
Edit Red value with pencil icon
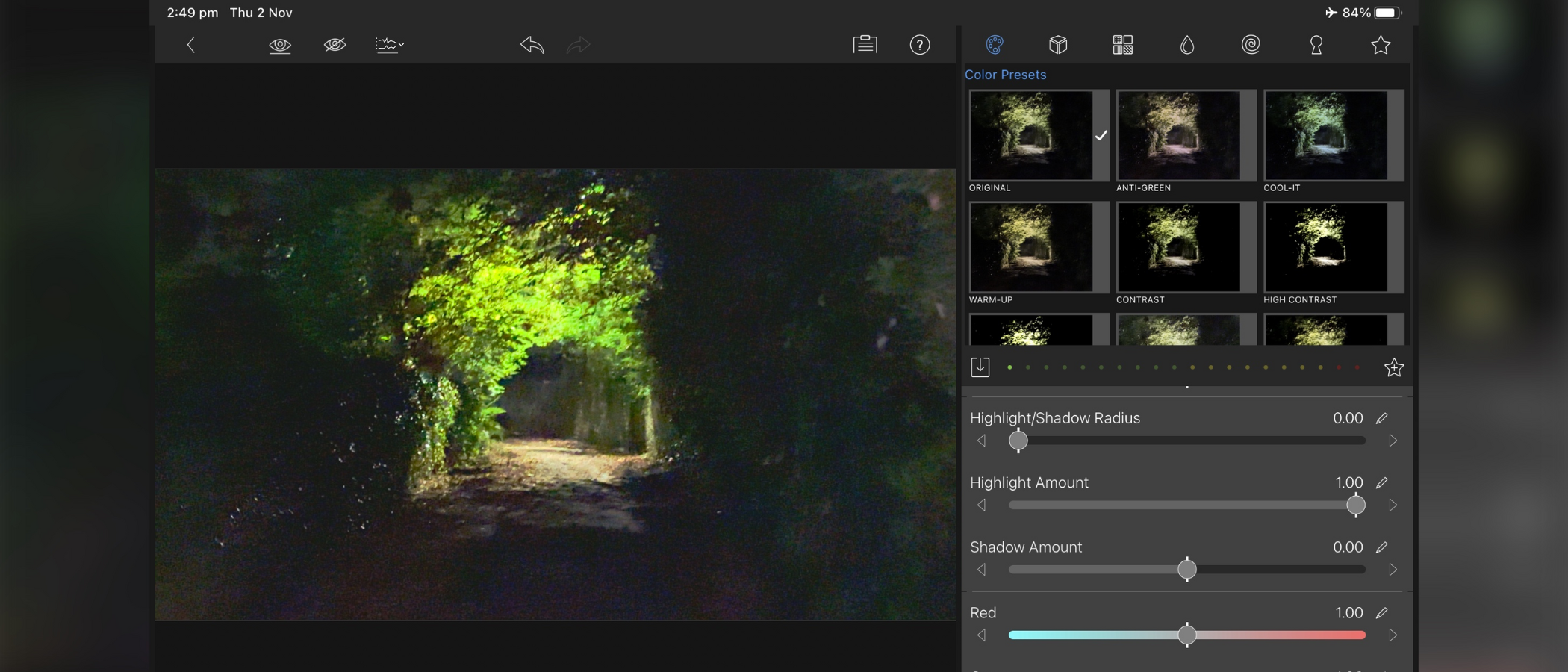(x=1382, y=613)
